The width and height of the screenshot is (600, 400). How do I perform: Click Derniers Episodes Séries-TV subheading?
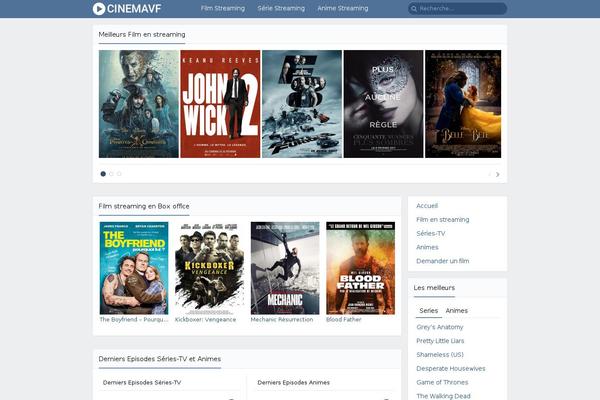(x=142, y=382)
